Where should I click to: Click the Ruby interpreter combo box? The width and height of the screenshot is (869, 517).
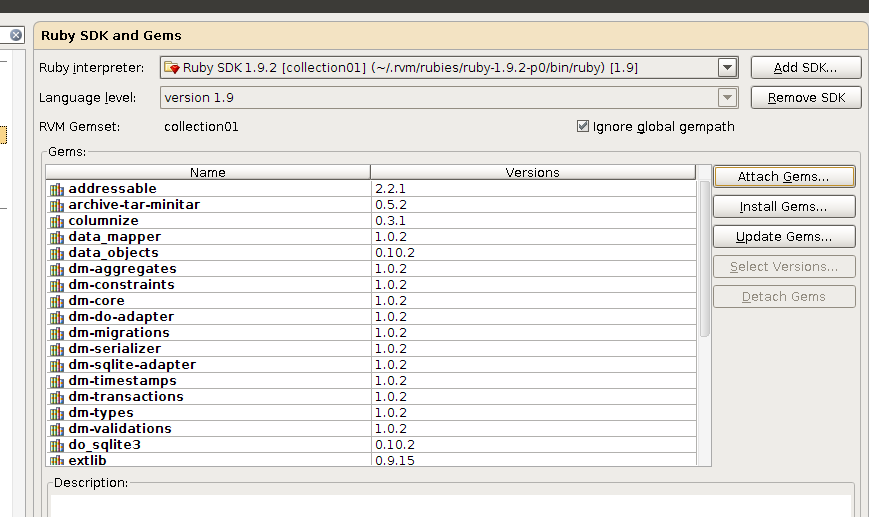(x=449, y=68)
